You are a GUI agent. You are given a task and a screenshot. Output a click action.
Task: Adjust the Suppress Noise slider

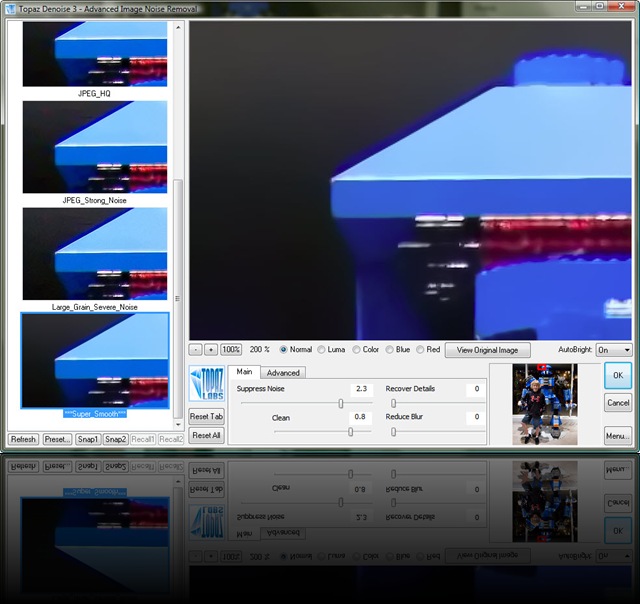click(x=340, y=403)
